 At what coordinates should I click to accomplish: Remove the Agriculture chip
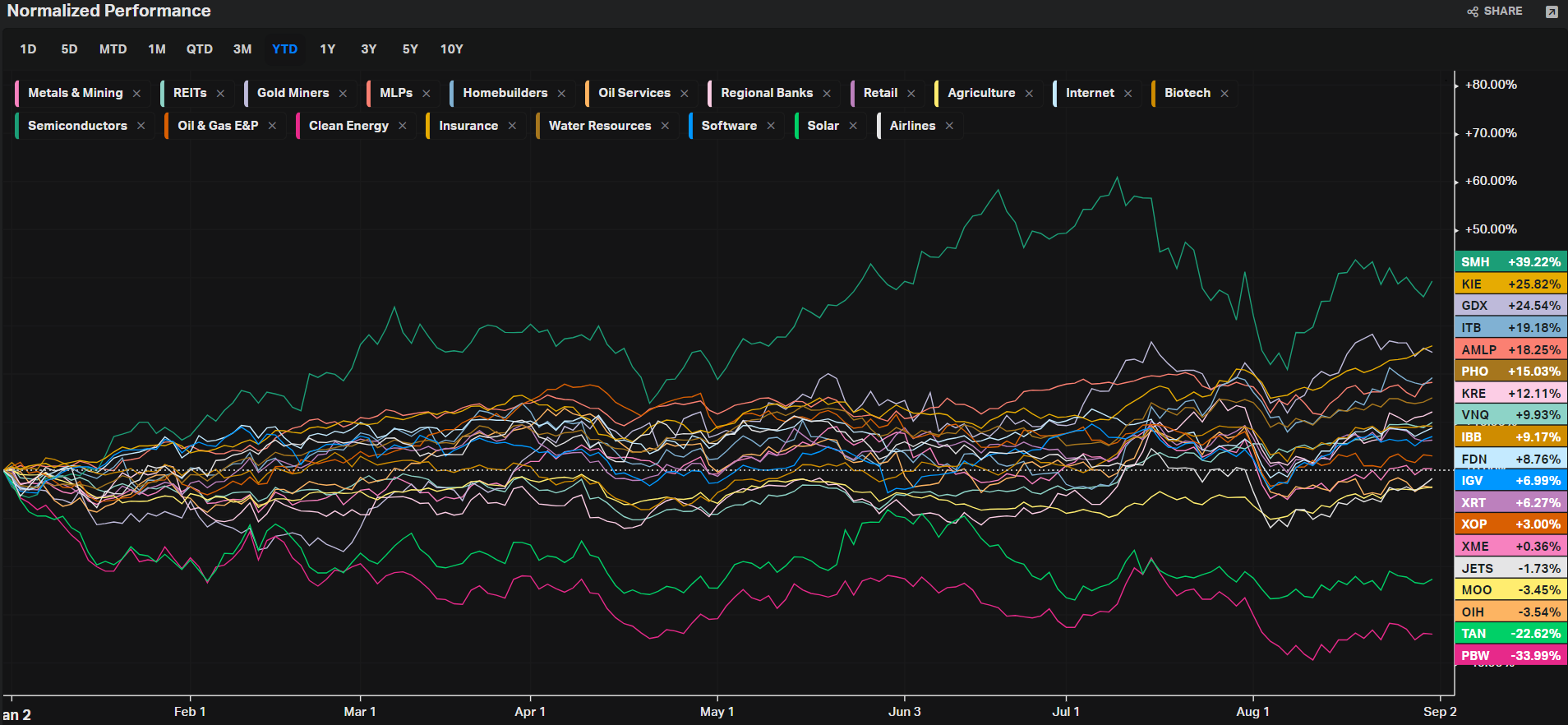1029,94
